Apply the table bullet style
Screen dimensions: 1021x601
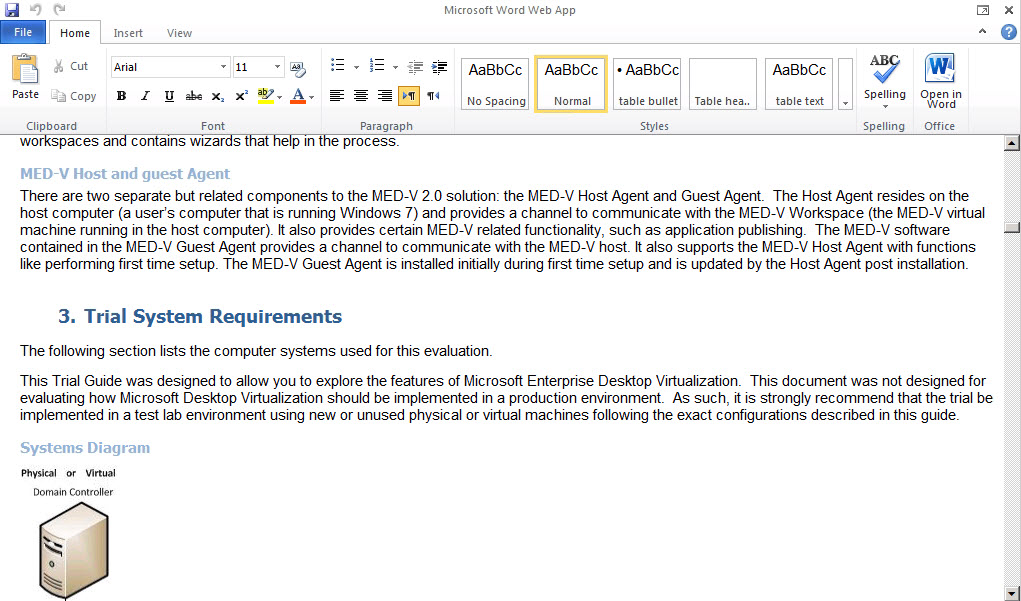[647, 84]
